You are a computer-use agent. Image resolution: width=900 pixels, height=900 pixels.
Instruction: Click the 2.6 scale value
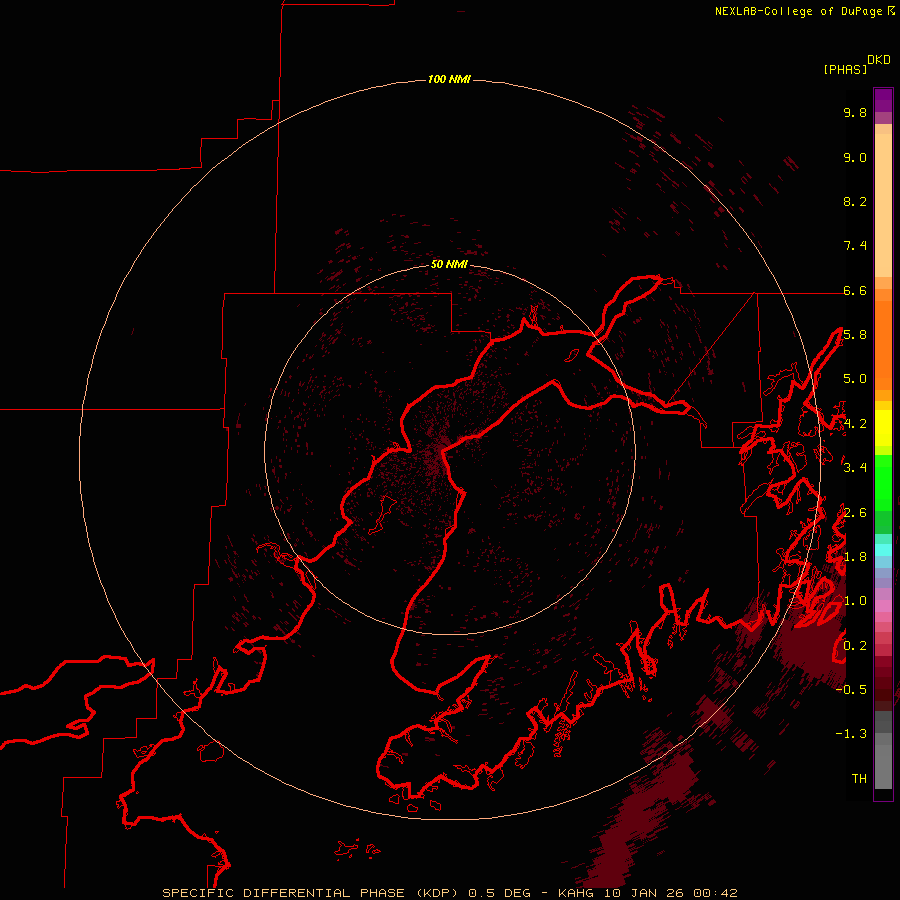pyautogui.click(x=855, y=513)
